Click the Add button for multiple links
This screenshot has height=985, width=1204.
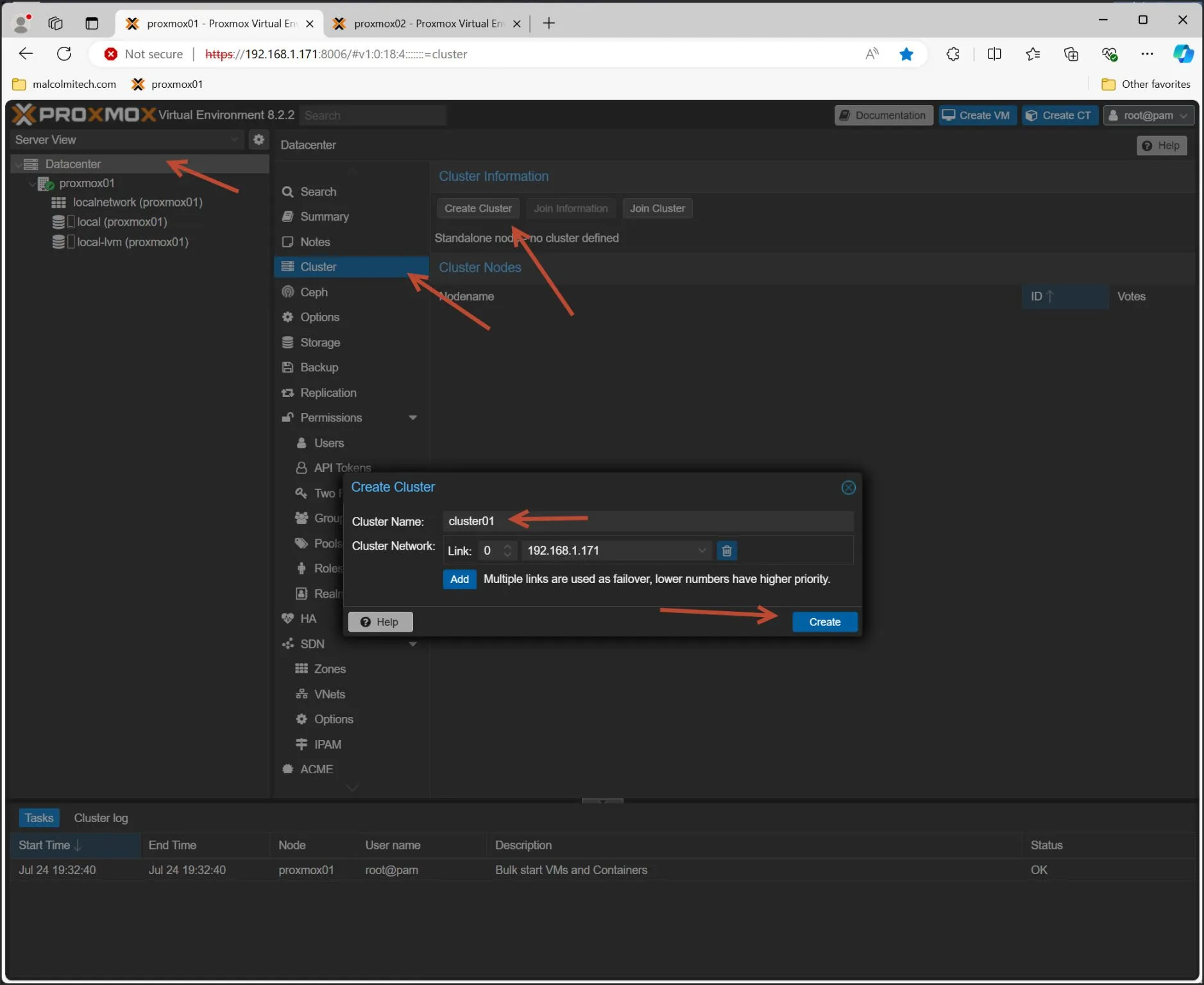[459, 578]
